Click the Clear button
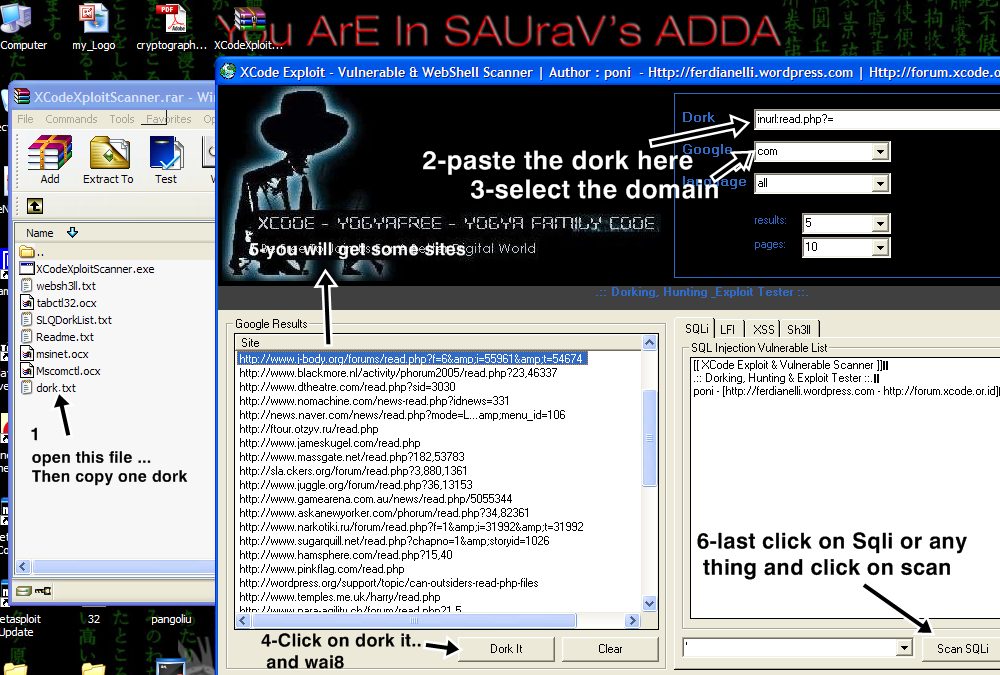Screen dimensions: 1000x675 tap(610, 649)
